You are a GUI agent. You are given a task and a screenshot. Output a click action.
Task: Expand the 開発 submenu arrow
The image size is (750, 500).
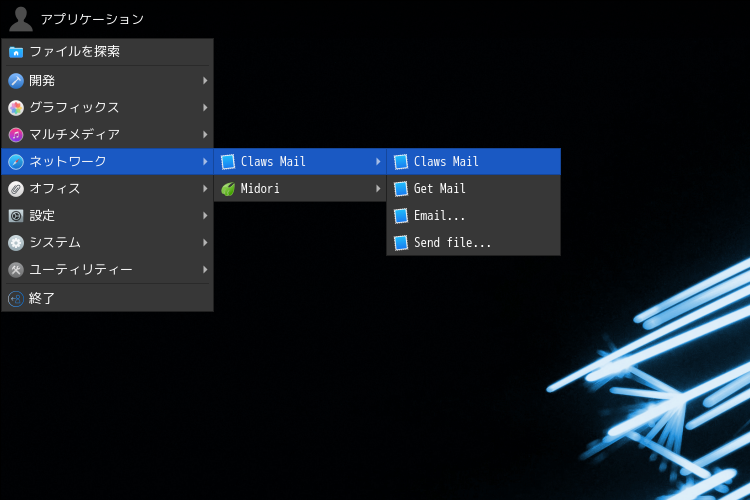click(205, 80)
